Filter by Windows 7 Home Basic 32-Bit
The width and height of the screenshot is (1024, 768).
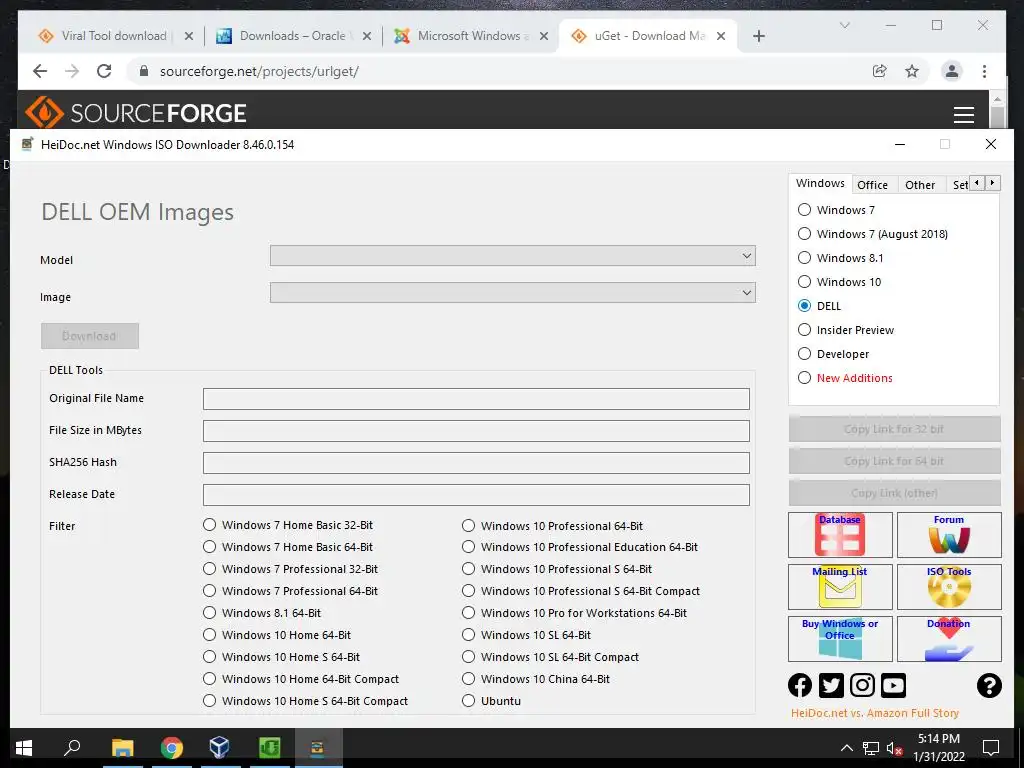point(288,525)
